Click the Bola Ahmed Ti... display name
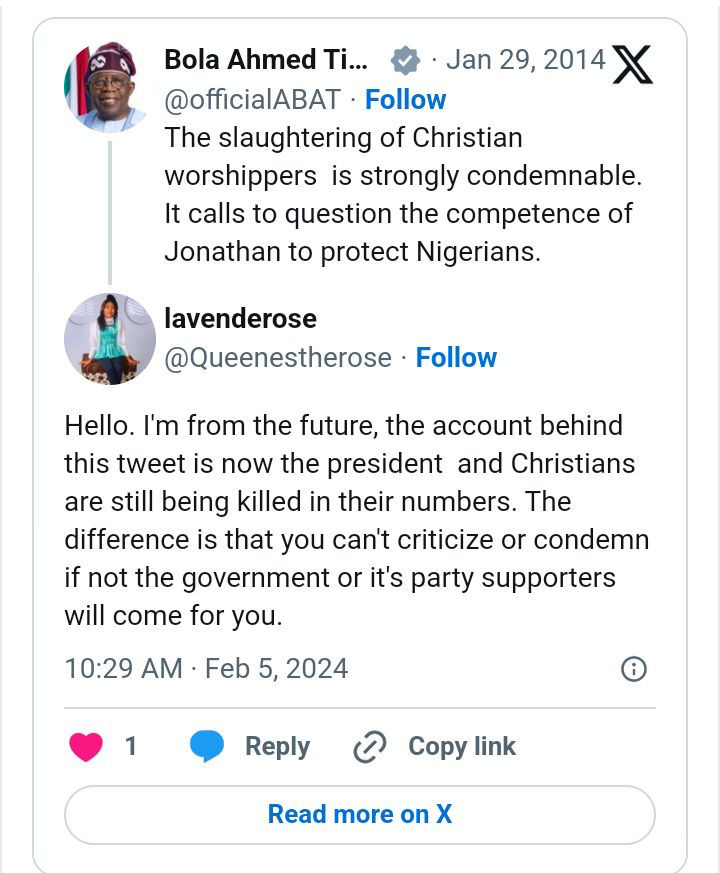This screenshot has height=873, width=720. [266, 60]
